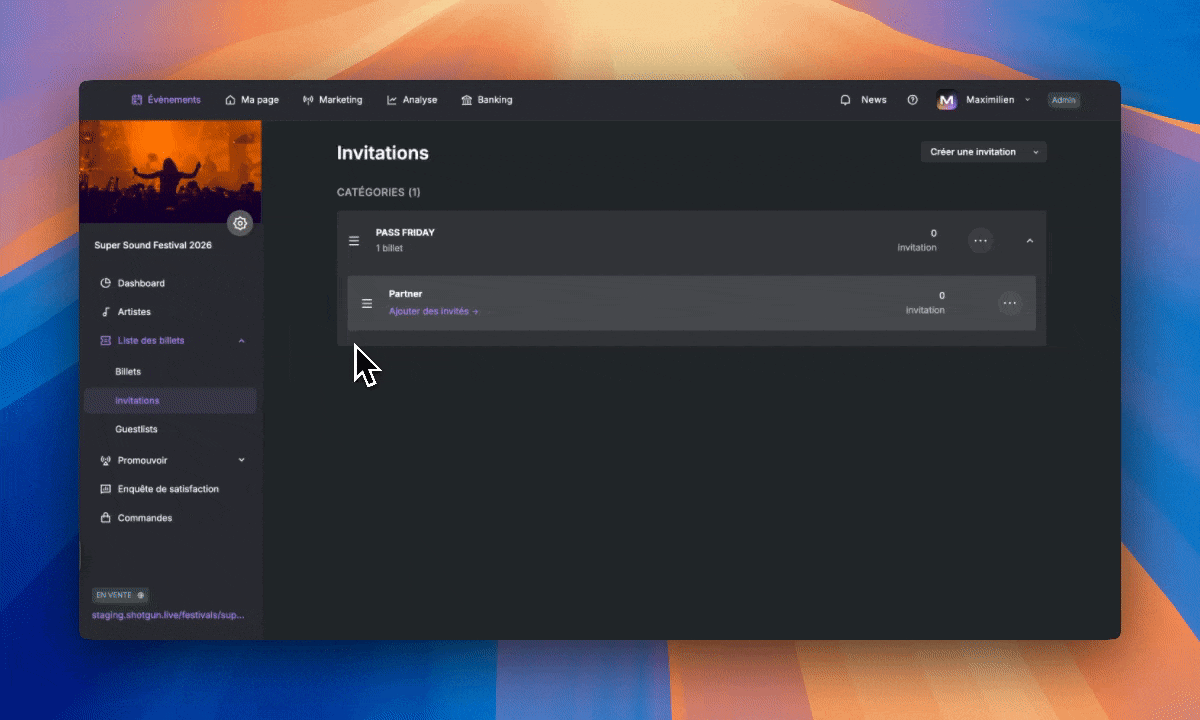Click the drag handle beside Partner invitation
The width and height of the screenshot is (1200, 720).
point(366,303)
